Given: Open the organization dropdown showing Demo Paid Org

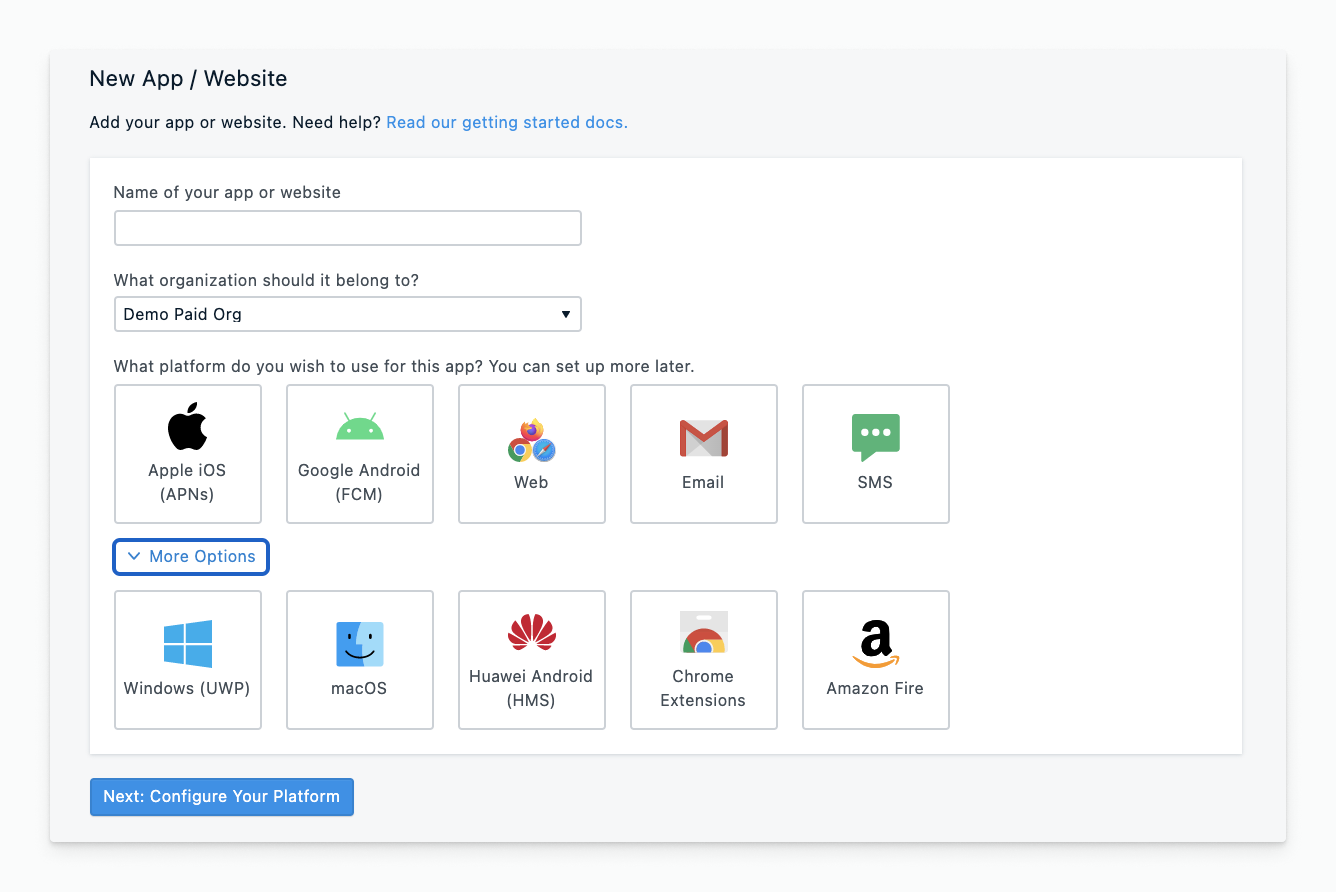Looking at the screenshot, I should [348, 314].
